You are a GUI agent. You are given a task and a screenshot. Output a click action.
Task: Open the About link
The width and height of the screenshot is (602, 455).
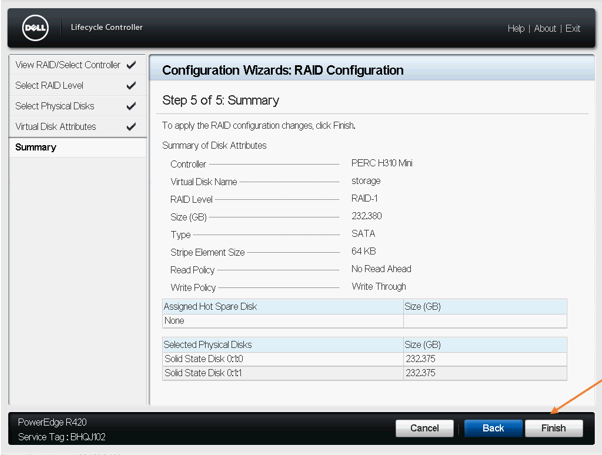point(545,29)
